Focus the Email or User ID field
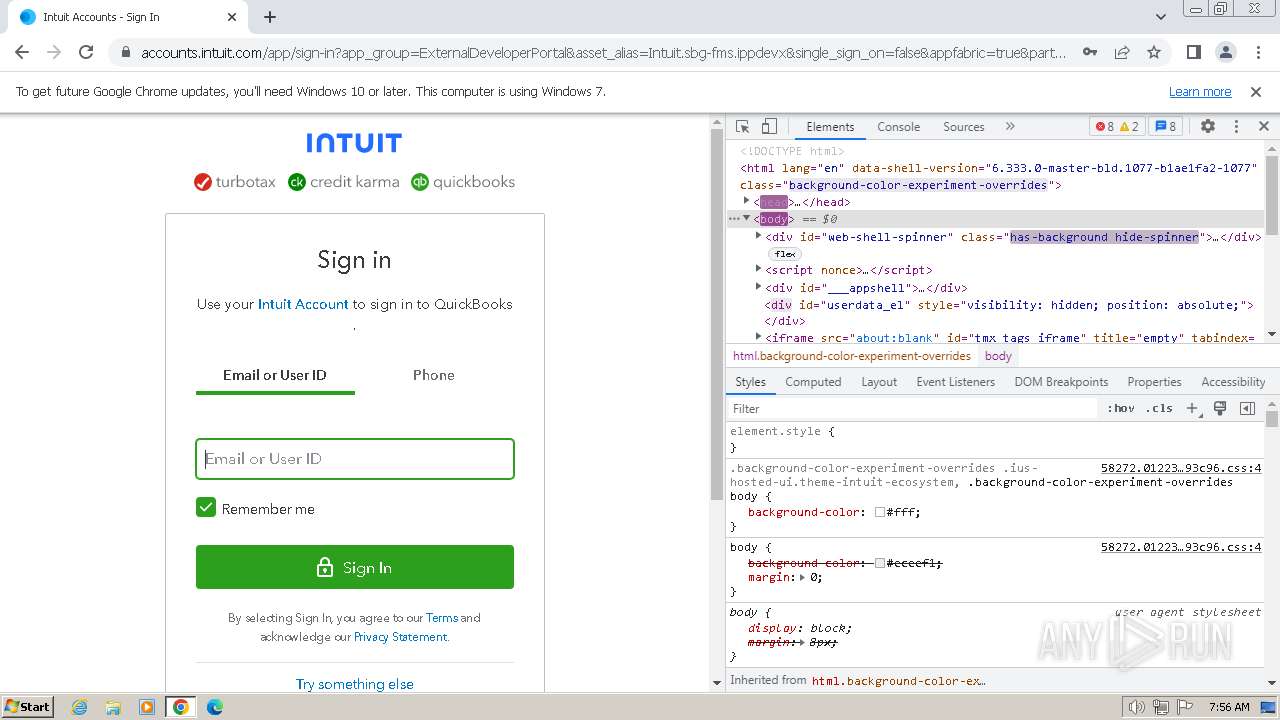Image resolution: width=1280 pixels, height=720 pixels. pos(355,459)
